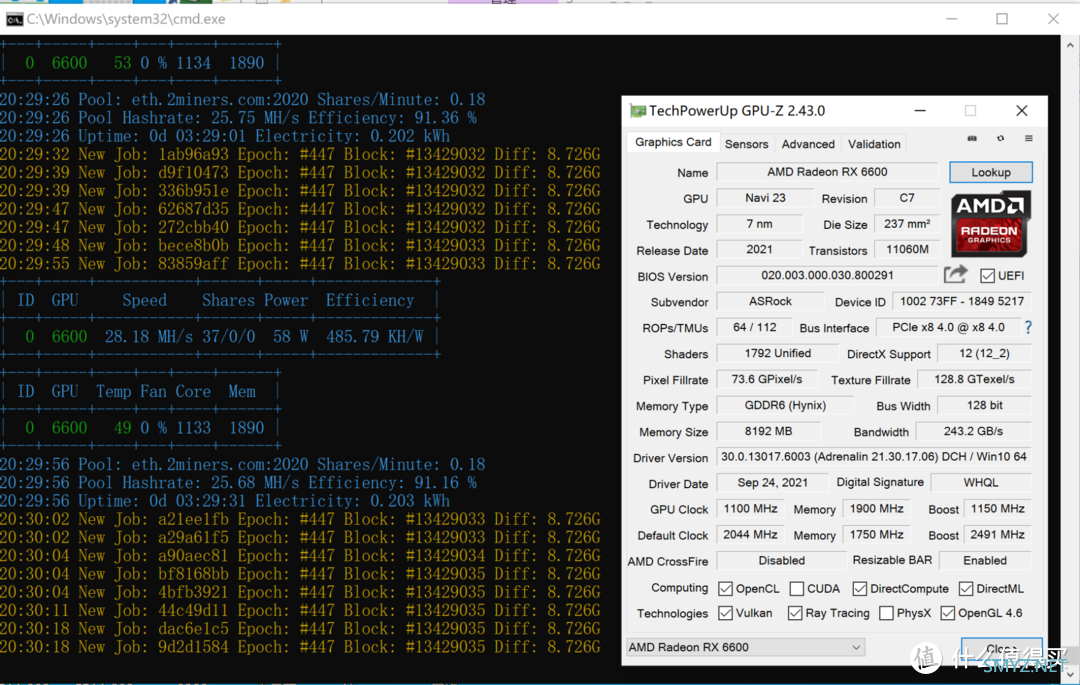
Task: Click the Transistors value 11060M
Action: pyautogui.click(x=907, y=250)
